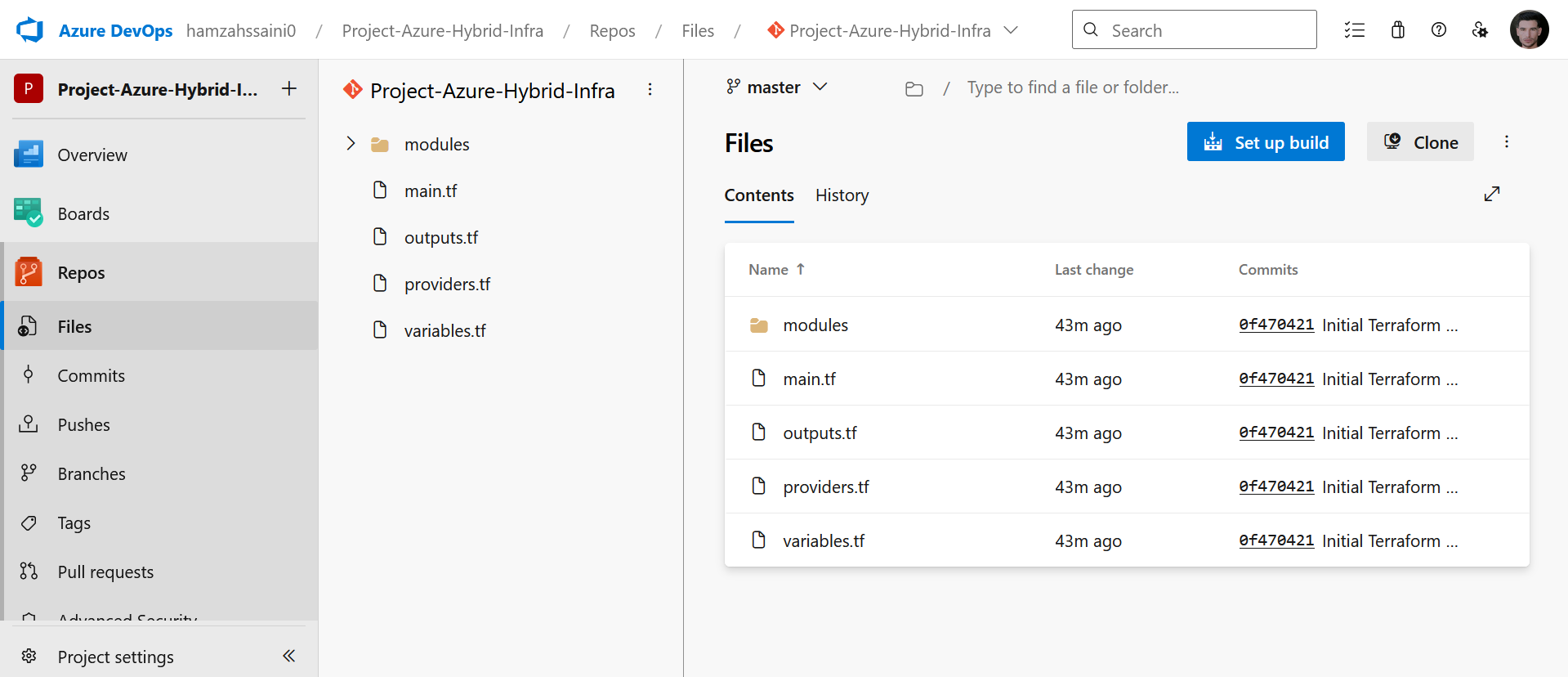Click the Files breadcrumb link
The image size is (1568, 677).
(698, 30)
